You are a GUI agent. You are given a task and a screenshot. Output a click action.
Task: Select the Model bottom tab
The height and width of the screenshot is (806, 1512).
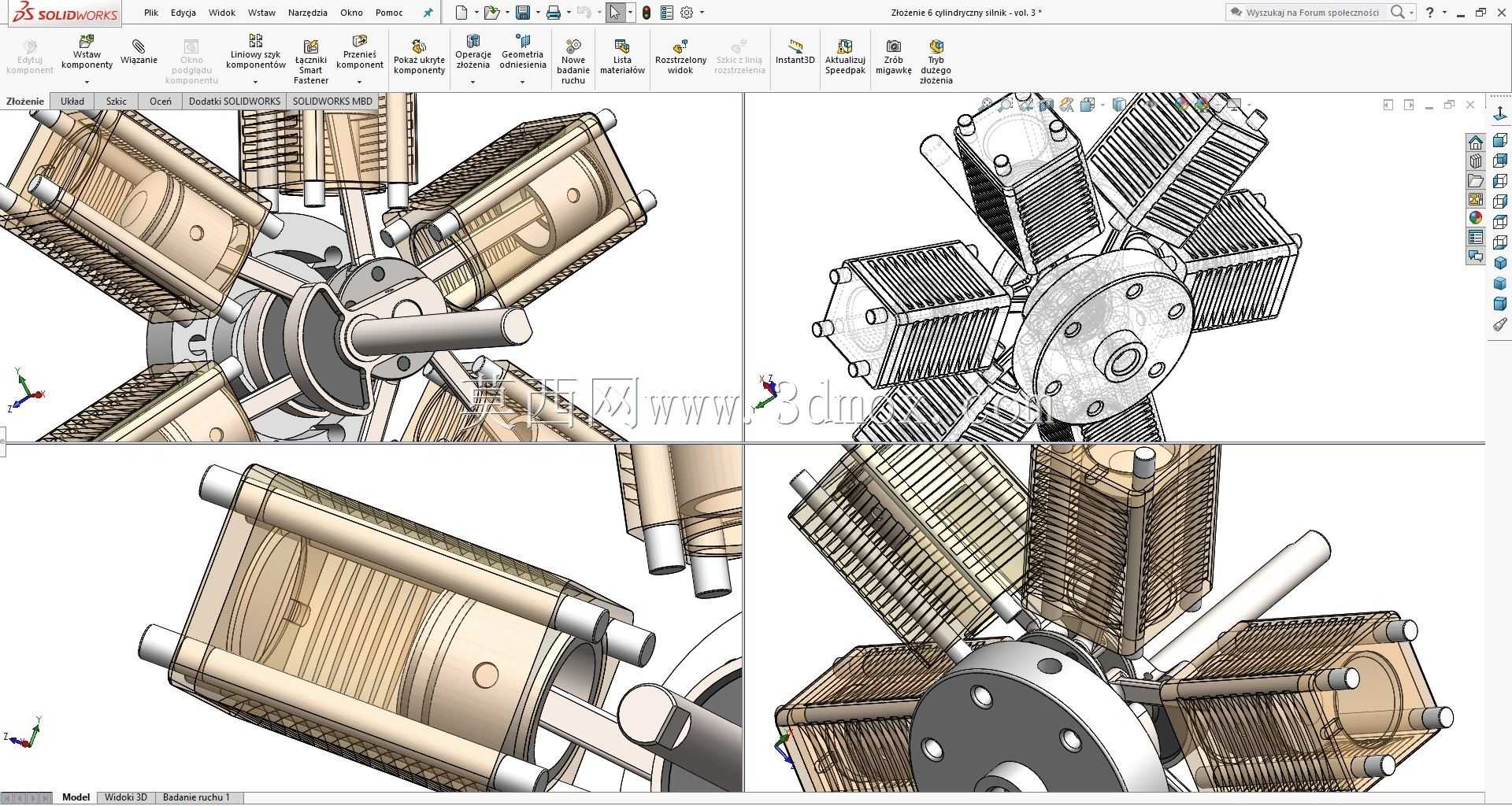coord(76,797)
